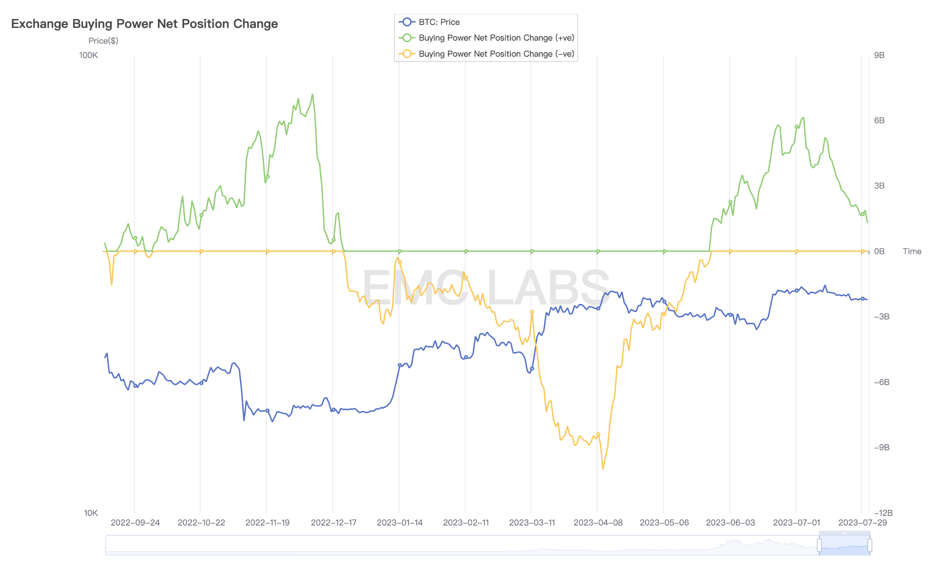Click the 2023-01-14 x-axis date label
Viewport: 939px width, 568px height.
point(399,522)
